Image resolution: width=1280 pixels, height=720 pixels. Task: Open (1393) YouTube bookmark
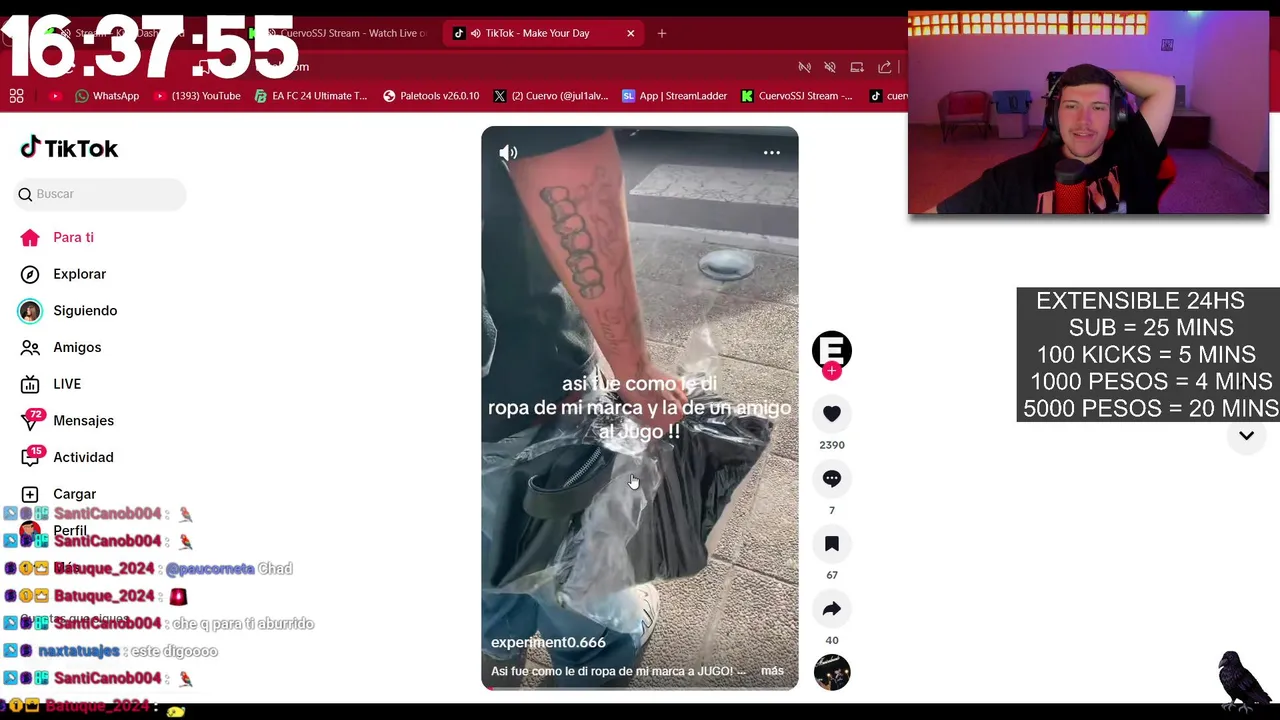click(x=197, y=96)
